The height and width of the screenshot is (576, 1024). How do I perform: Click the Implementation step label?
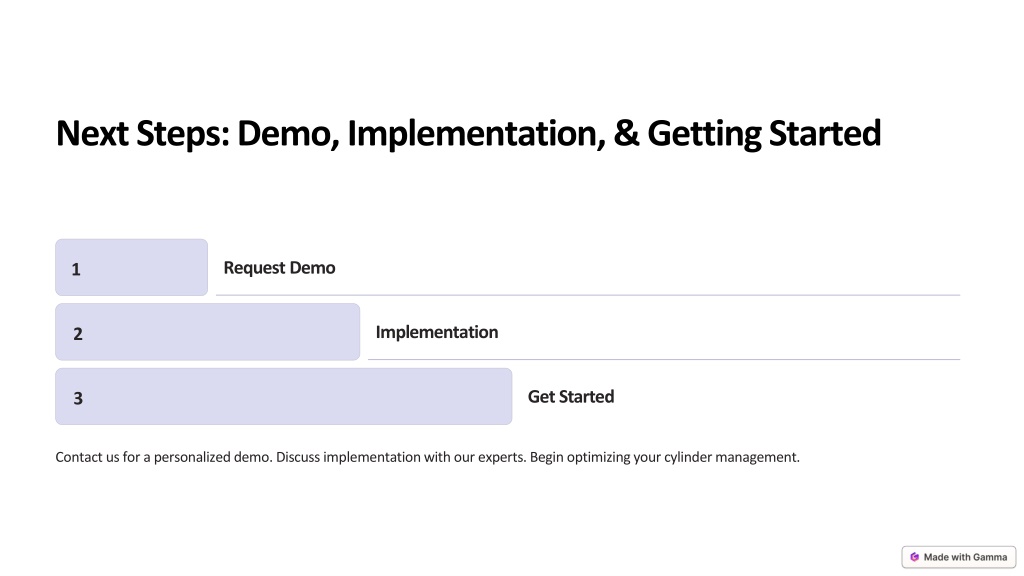pos(437,332)
